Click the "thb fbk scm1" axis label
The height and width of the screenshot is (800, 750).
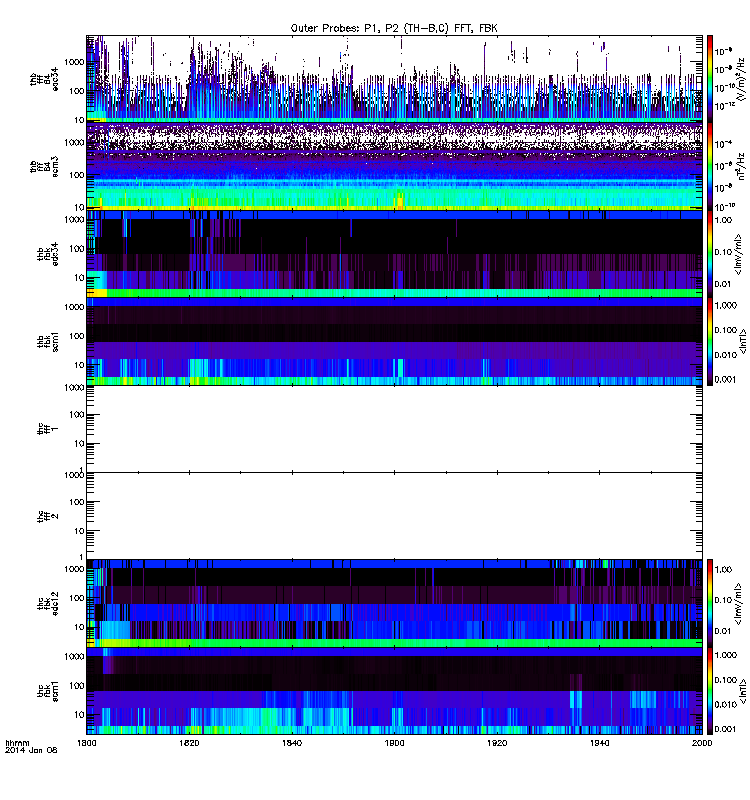(x=47, y=341)
